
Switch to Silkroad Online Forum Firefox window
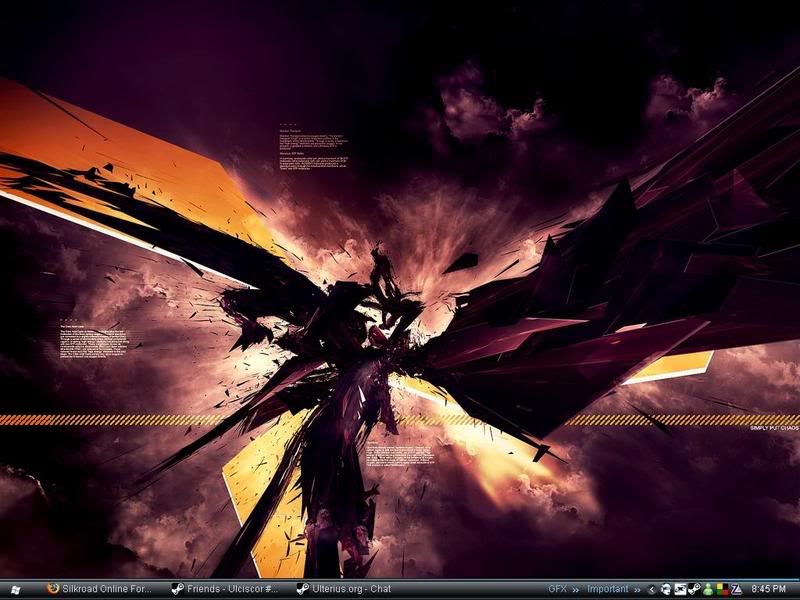99,589
